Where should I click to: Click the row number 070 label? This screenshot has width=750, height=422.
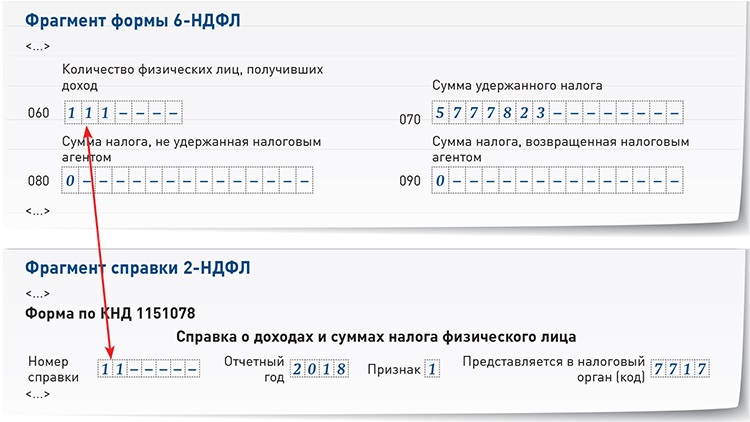[410, 118]
